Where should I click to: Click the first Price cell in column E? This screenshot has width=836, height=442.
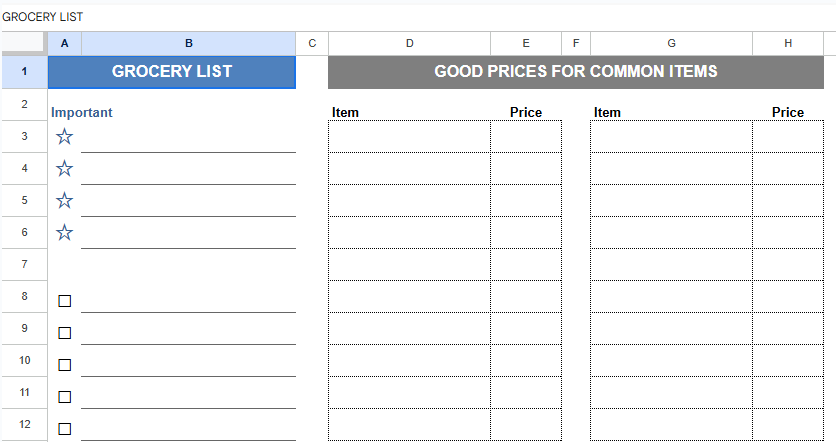pos(526,137)
